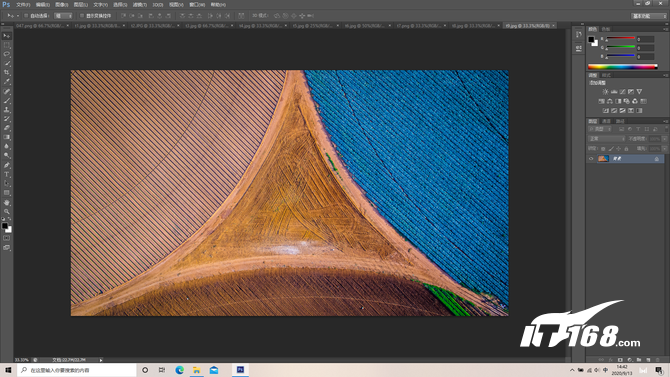Open the Layers panel flyout menu
Image resolution: width=670 pixels, height=377 pixels.
click(666, 121)
